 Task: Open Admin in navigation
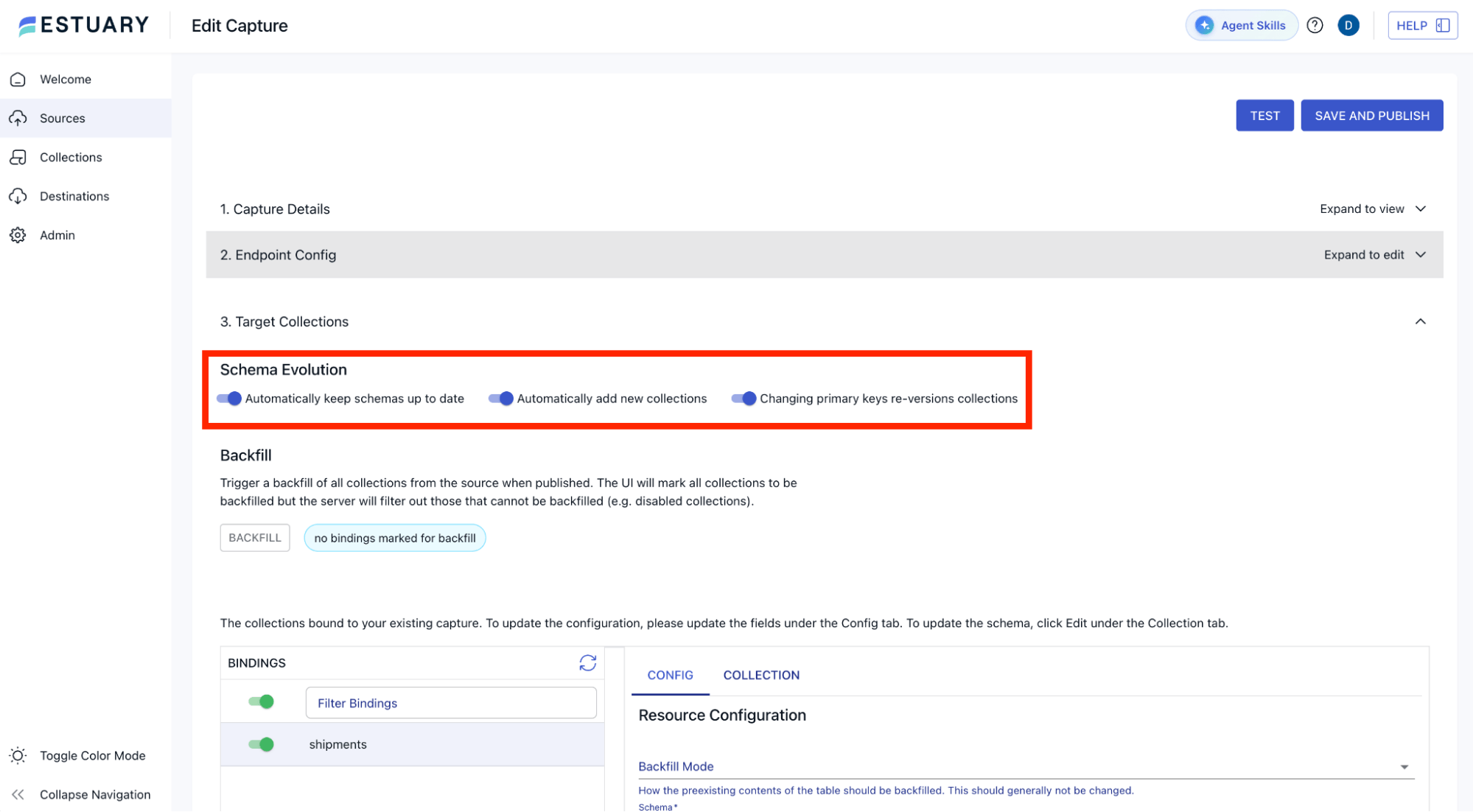point(85,235)
